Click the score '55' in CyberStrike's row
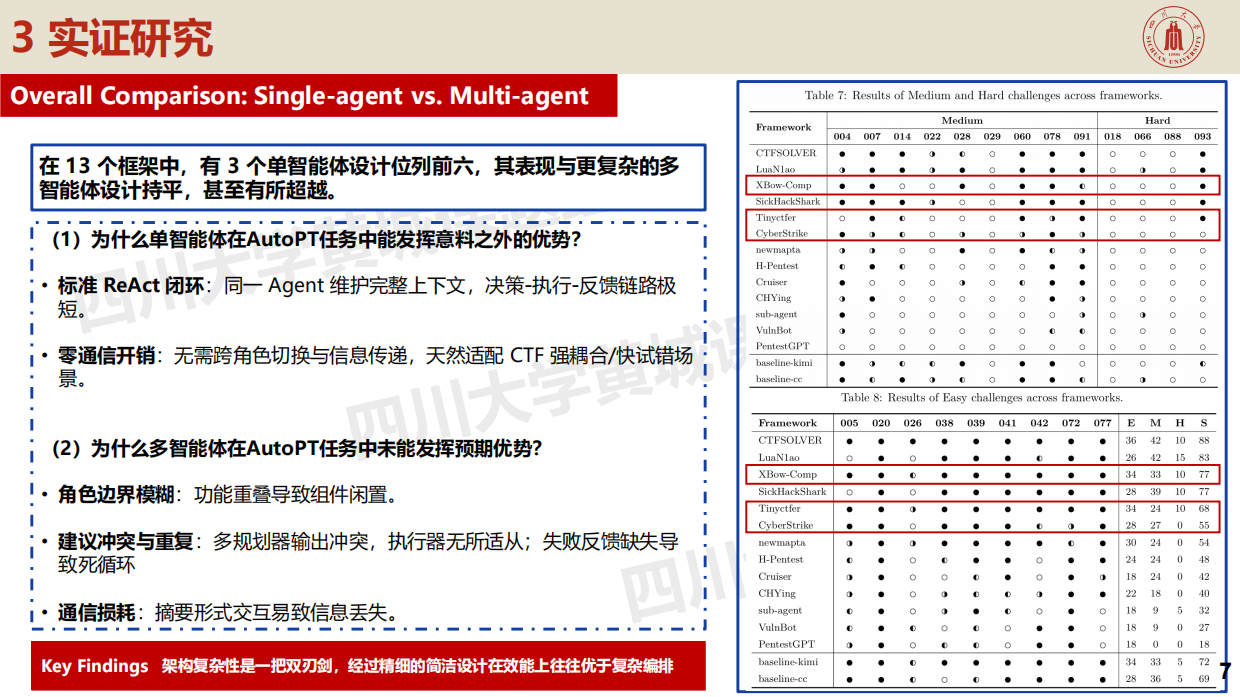Screen dimensions: 1240x697 pyautogui.click(x=1203, y=525)
